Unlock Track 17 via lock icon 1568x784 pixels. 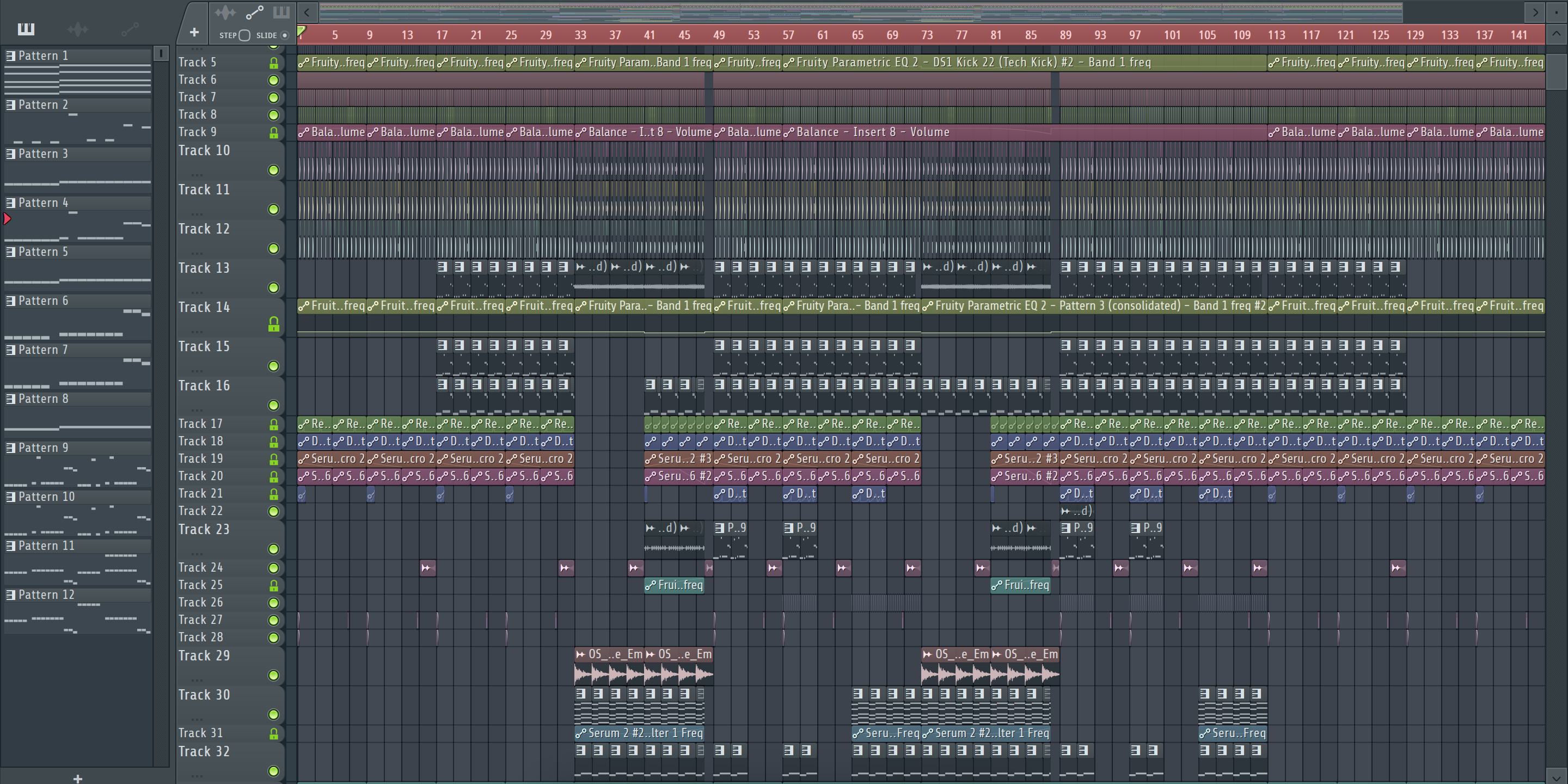coord(274,424)
